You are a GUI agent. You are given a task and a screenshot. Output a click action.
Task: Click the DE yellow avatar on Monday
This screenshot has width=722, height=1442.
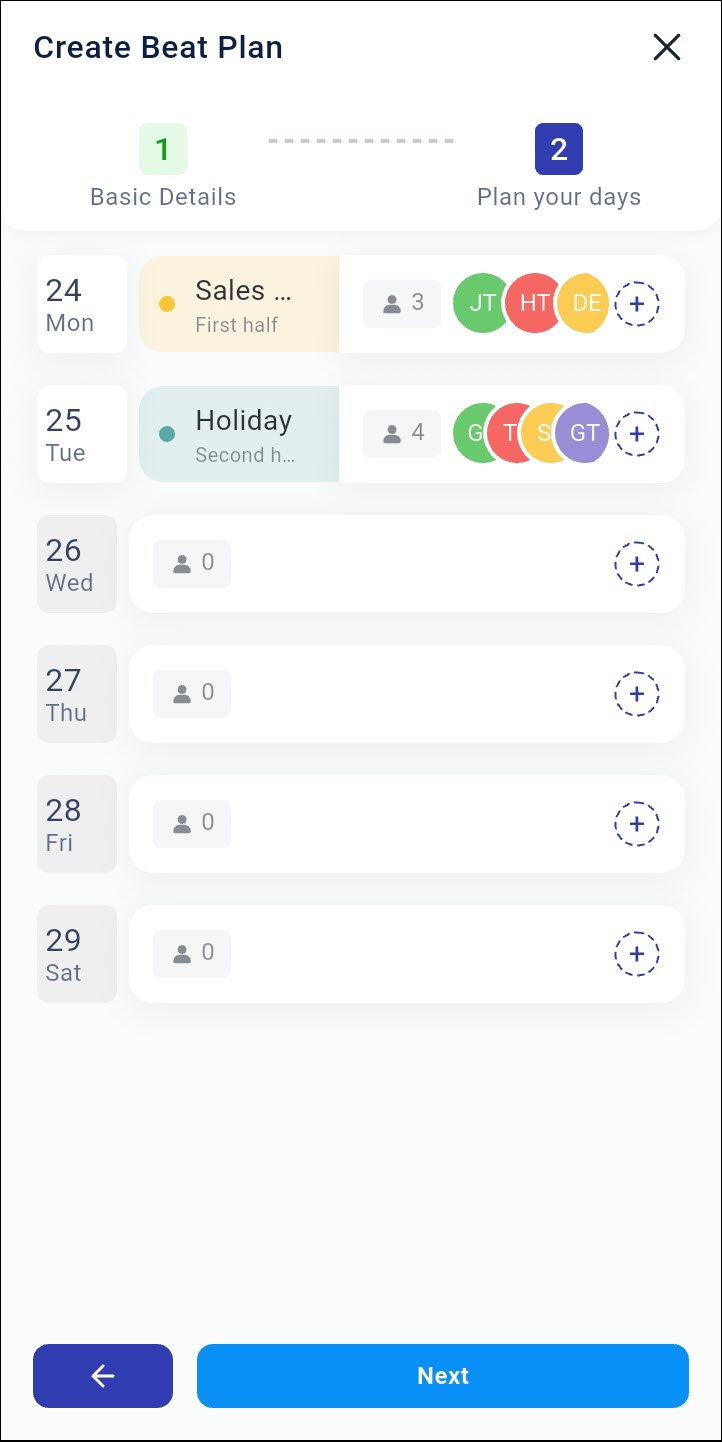(585, 303)
